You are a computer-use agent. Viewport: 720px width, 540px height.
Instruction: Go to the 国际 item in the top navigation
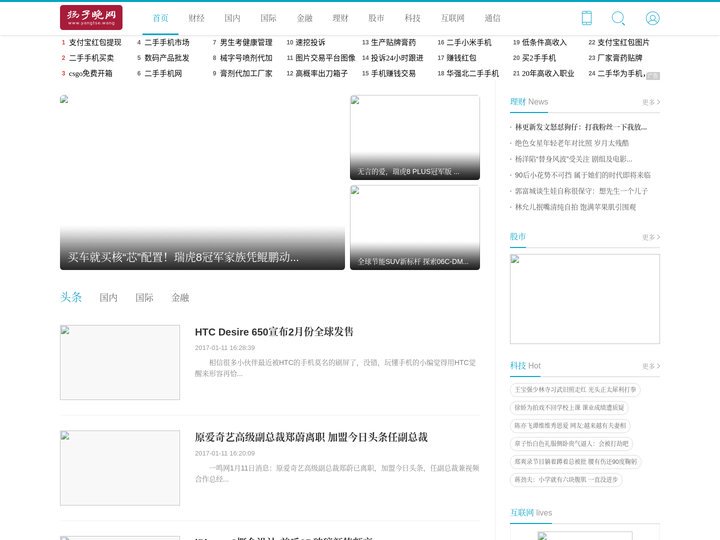point(268,18)
